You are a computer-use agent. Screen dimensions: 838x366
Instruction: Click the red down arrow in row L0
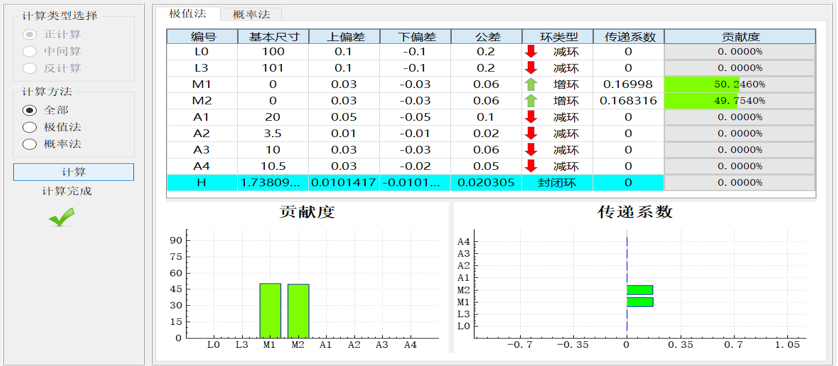click(531, 52)
